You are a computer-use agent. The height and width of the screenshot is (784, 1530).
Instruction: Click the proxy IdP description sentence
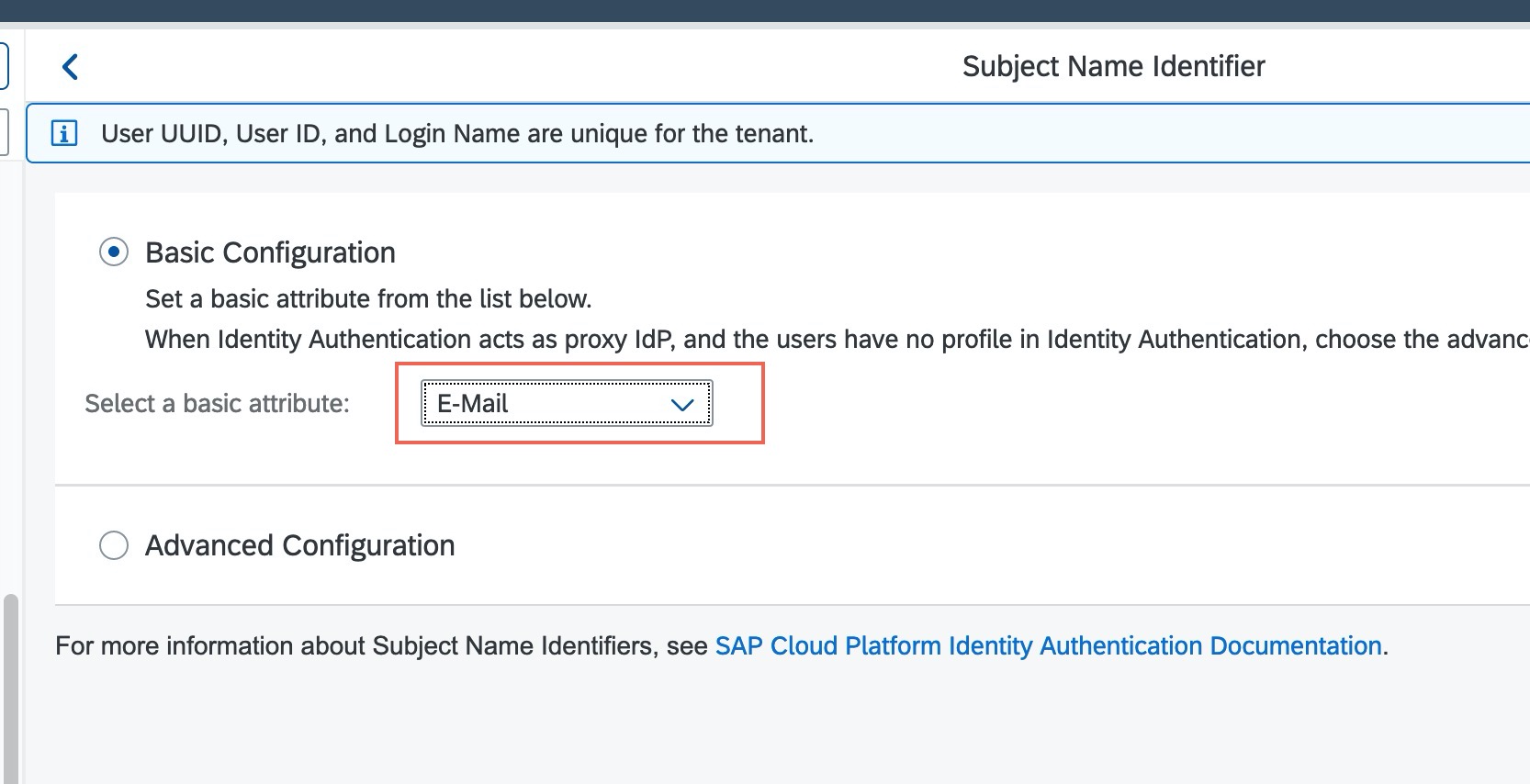coord(827,340)
